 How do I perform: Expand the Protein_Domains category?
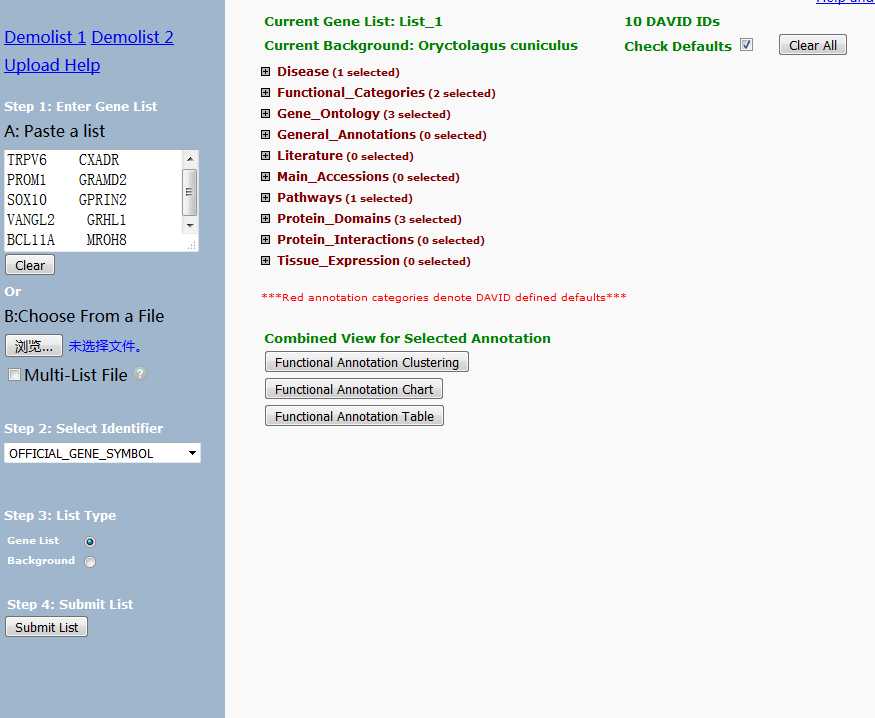pos(266,219)
